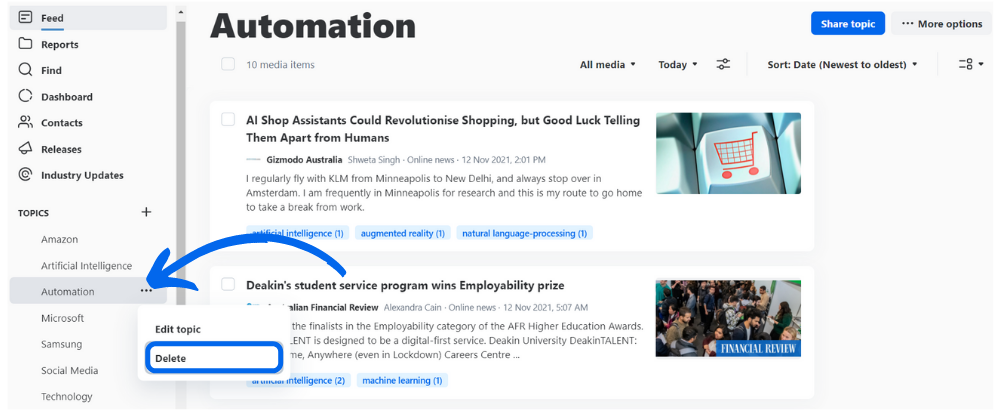Add a new topic with plus icon

coord(146,212)
